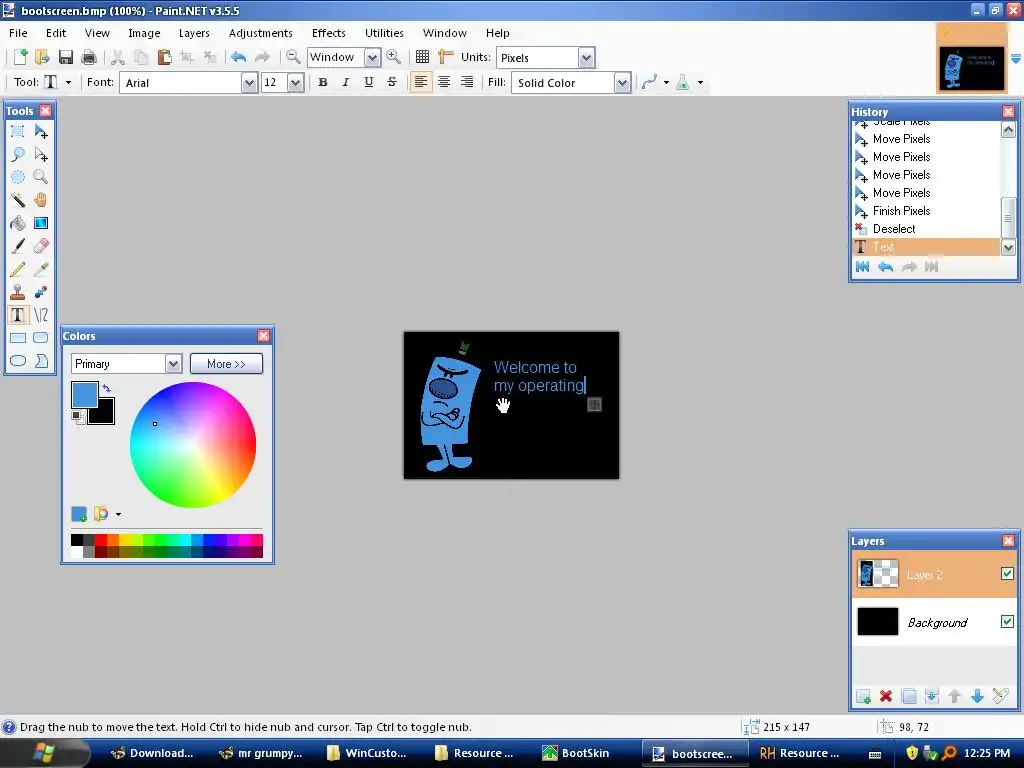The image size is (1024, 768).
Task: Select the Move Selection tool
Action: [x=40, y=154]
